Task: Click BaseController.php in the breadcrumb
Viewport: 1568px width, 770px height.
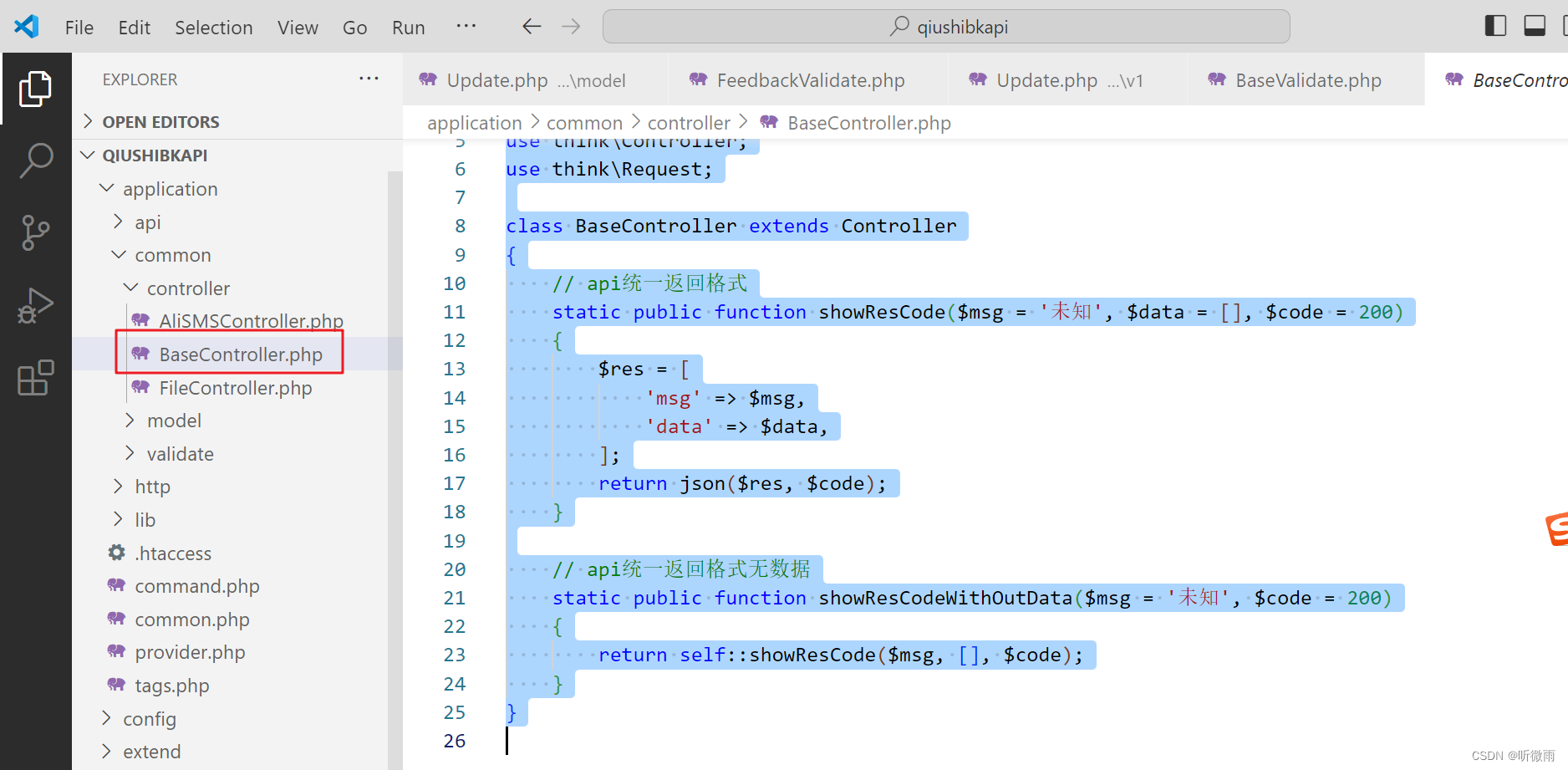Action: pyautogui.click(x=869, y=123)
